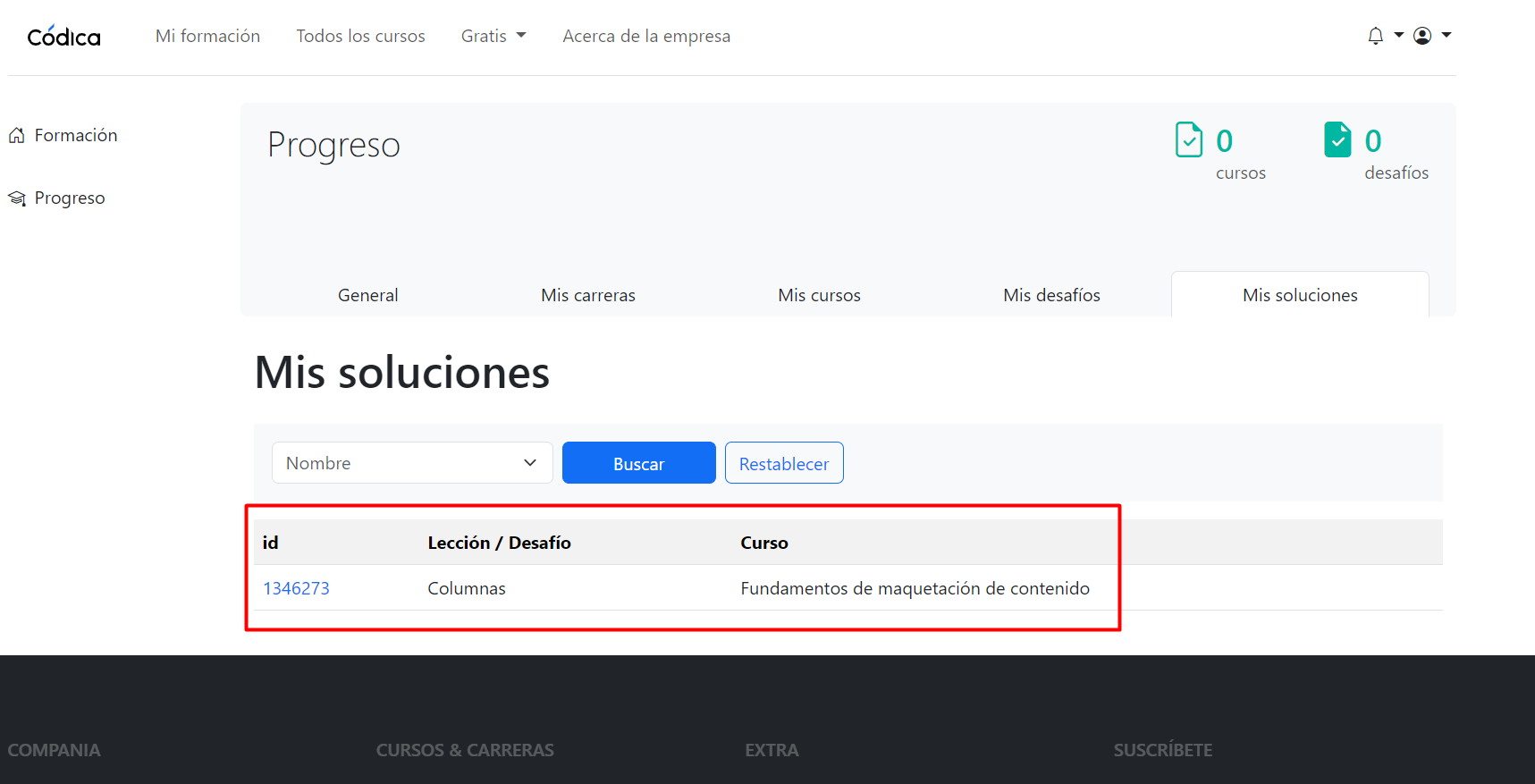Open the user profile avatar icon
The image size is (1535, 784).
pyautogui.click(x=1422, y=36)
